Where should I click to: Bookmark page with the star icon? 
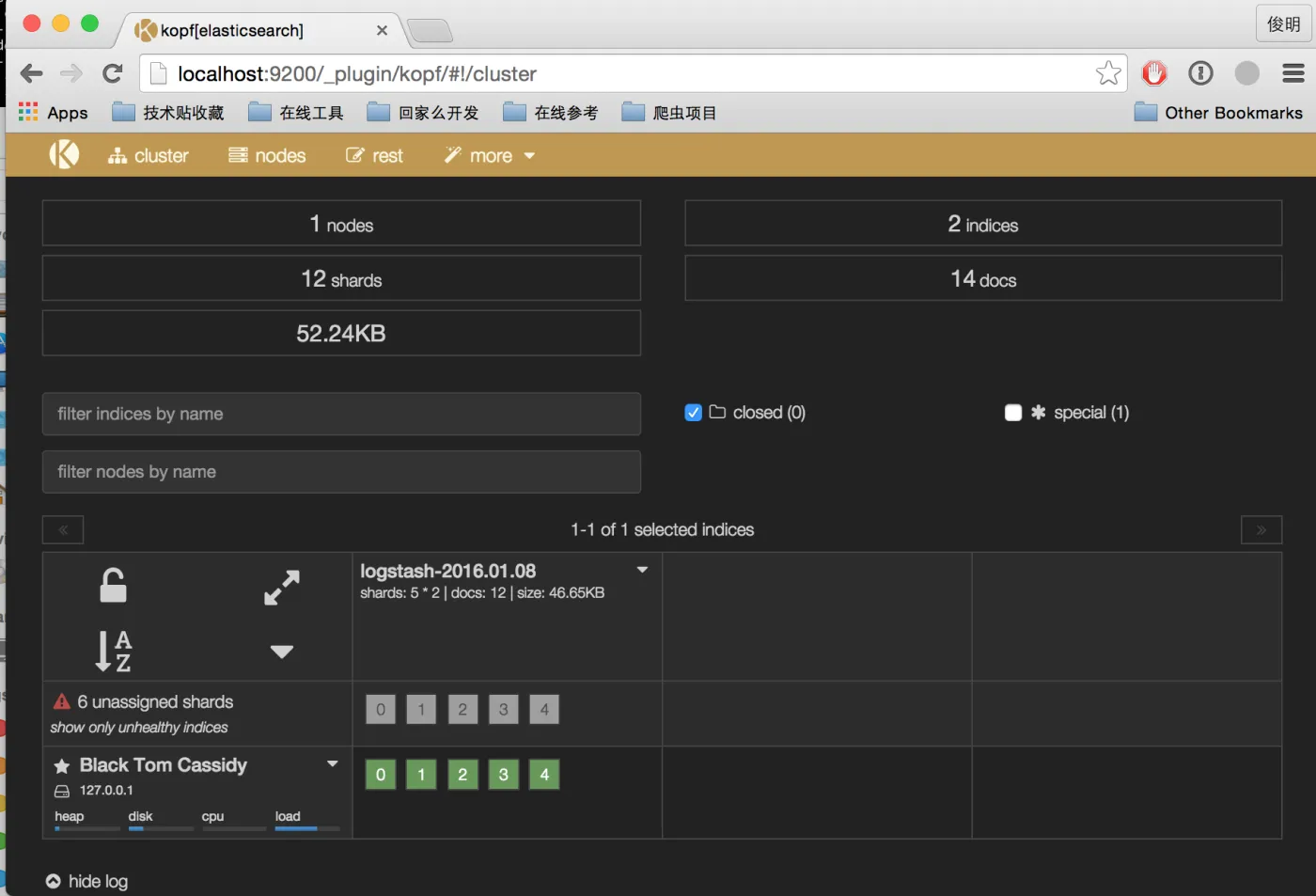click(x=1108, y=73)
